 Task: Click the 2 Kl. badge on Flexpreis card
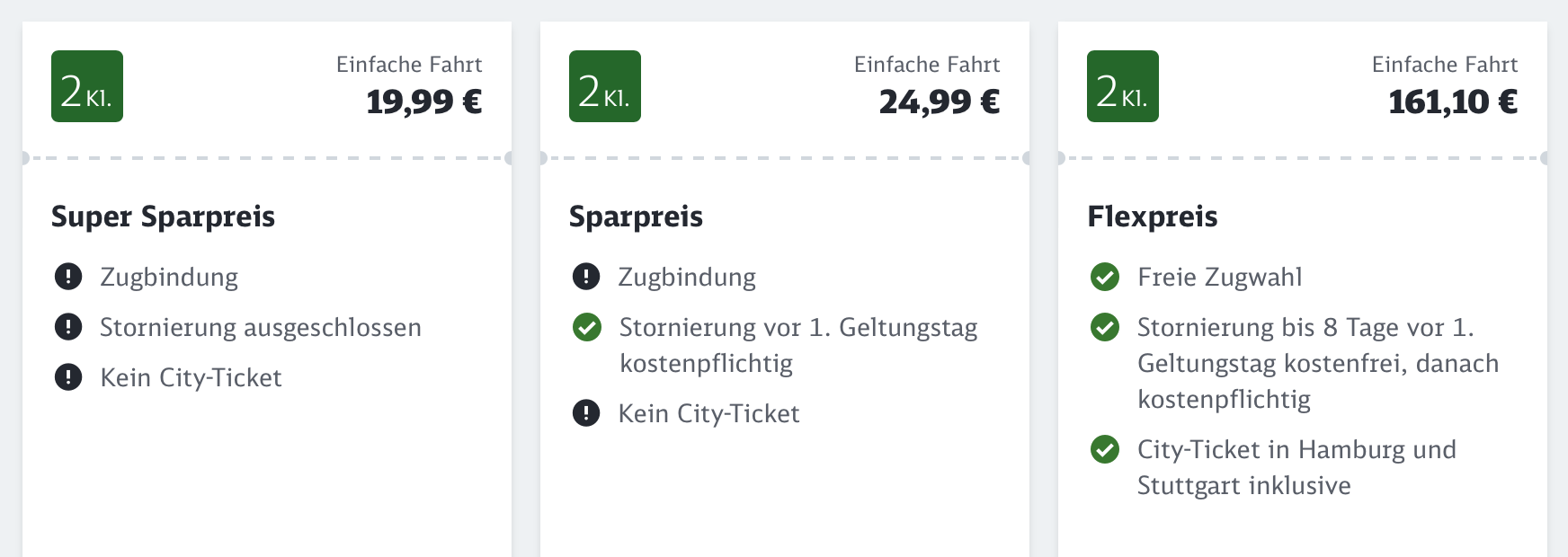click(1123, 86)
